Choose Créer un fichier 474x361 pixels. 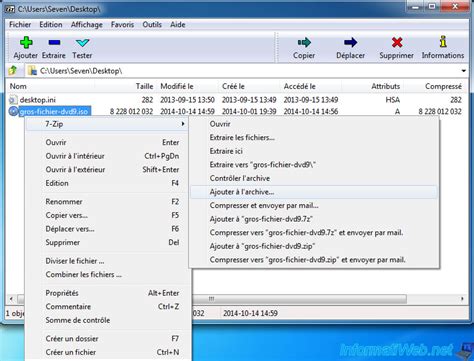pyautogui.click(x=107, y=352)
